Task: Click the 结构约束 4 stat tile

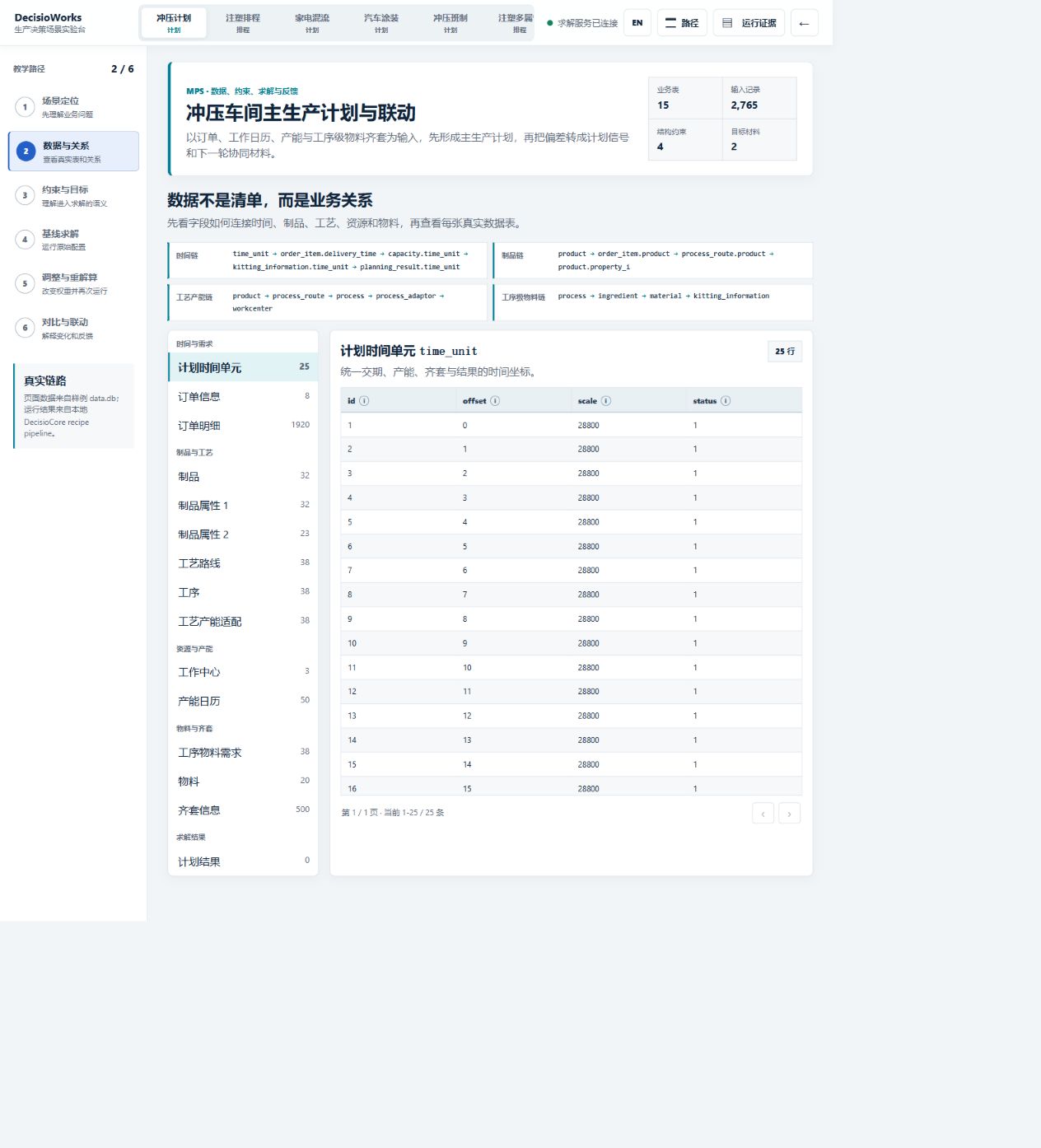Action: click(685, 139)
